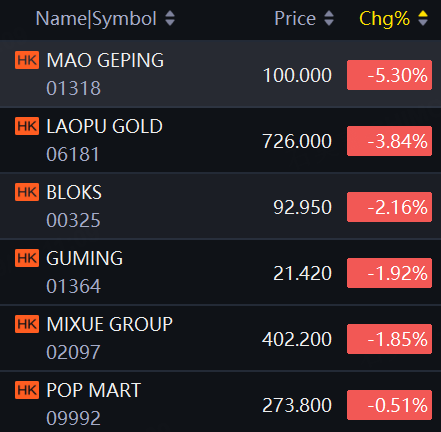
Task: Toggle the Chg% sort order arrows
Action: click(423, 18)
